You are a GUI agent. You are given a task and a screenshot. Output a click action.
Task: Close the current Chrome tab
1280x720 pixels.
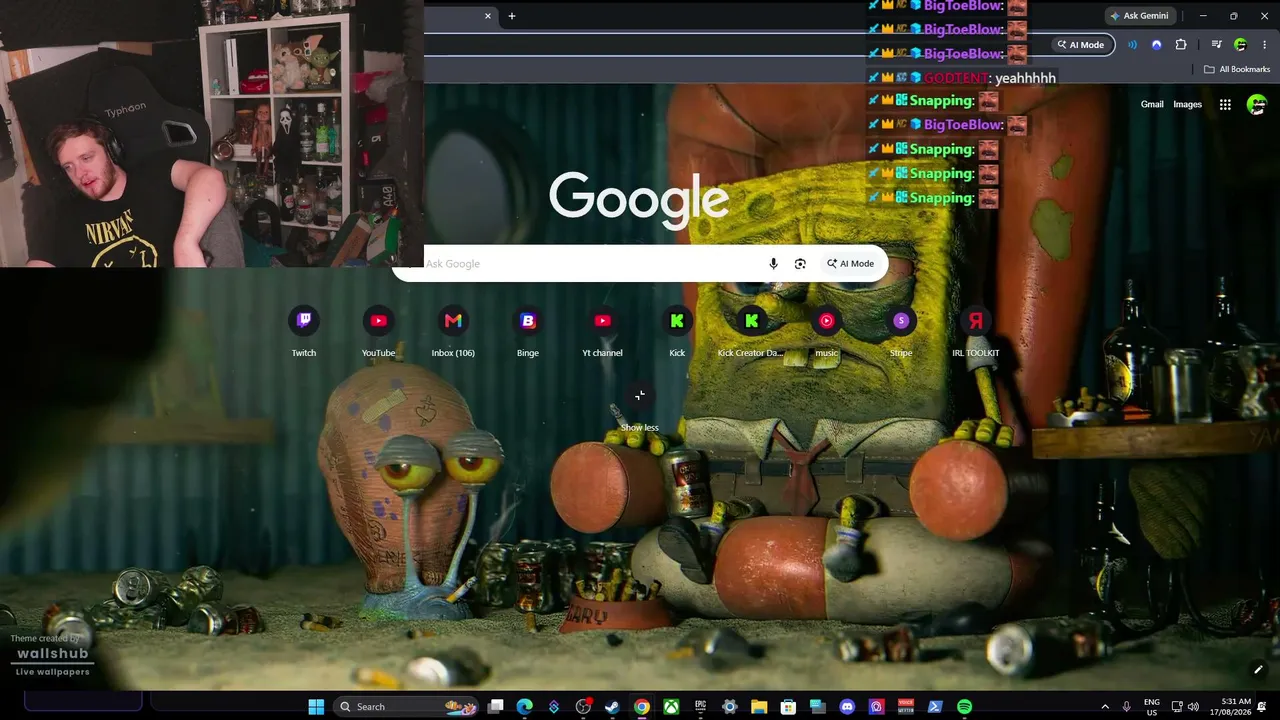pos(488,16)
